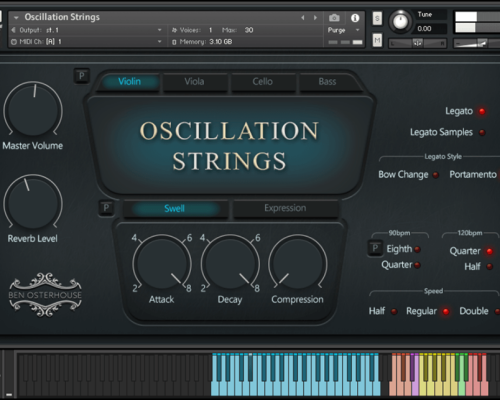Click the pan L/R slider
This screenshot has height=400, width=500.
[418, 43]
